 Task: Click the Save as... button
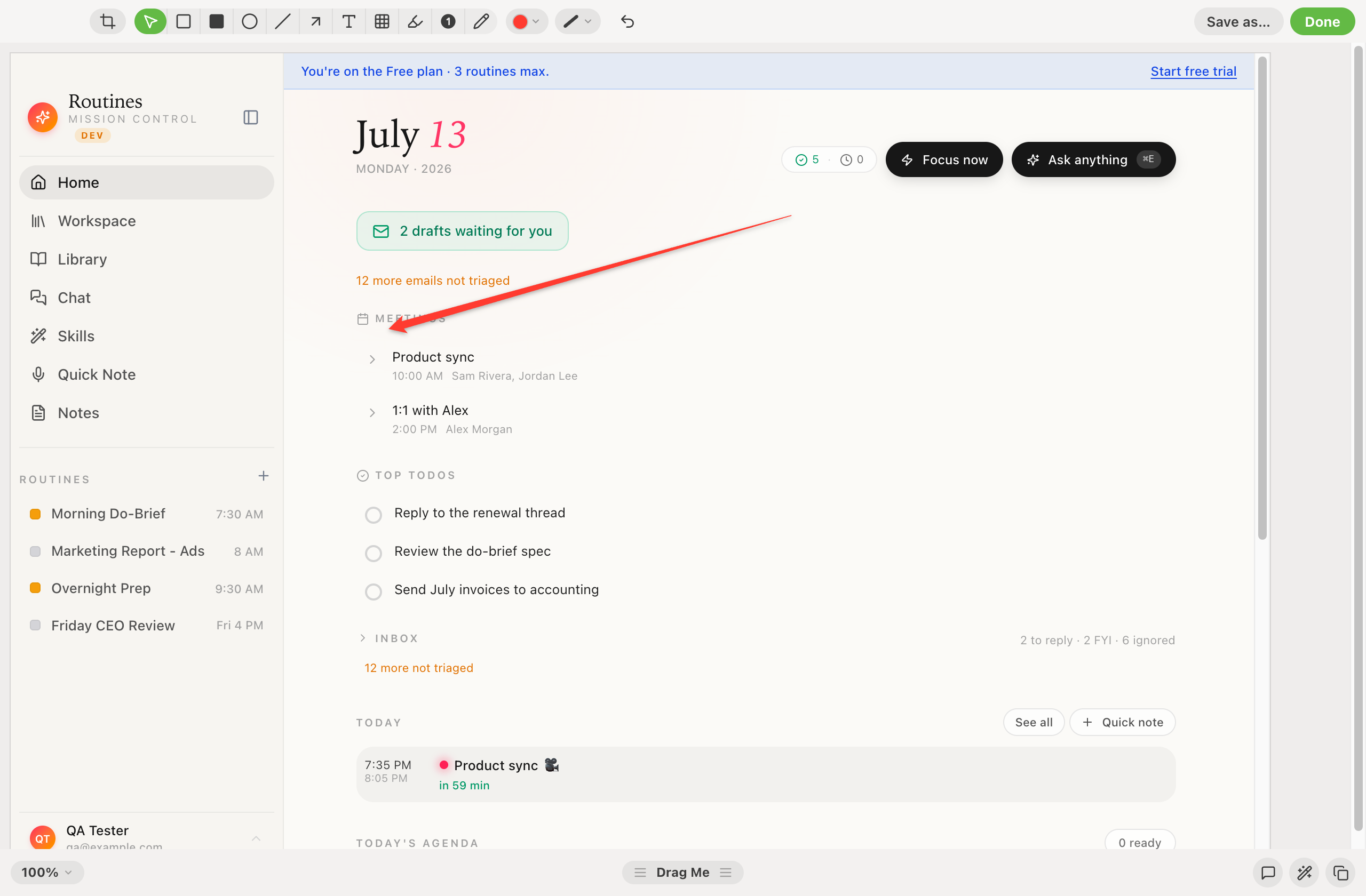click(1238, 22)
